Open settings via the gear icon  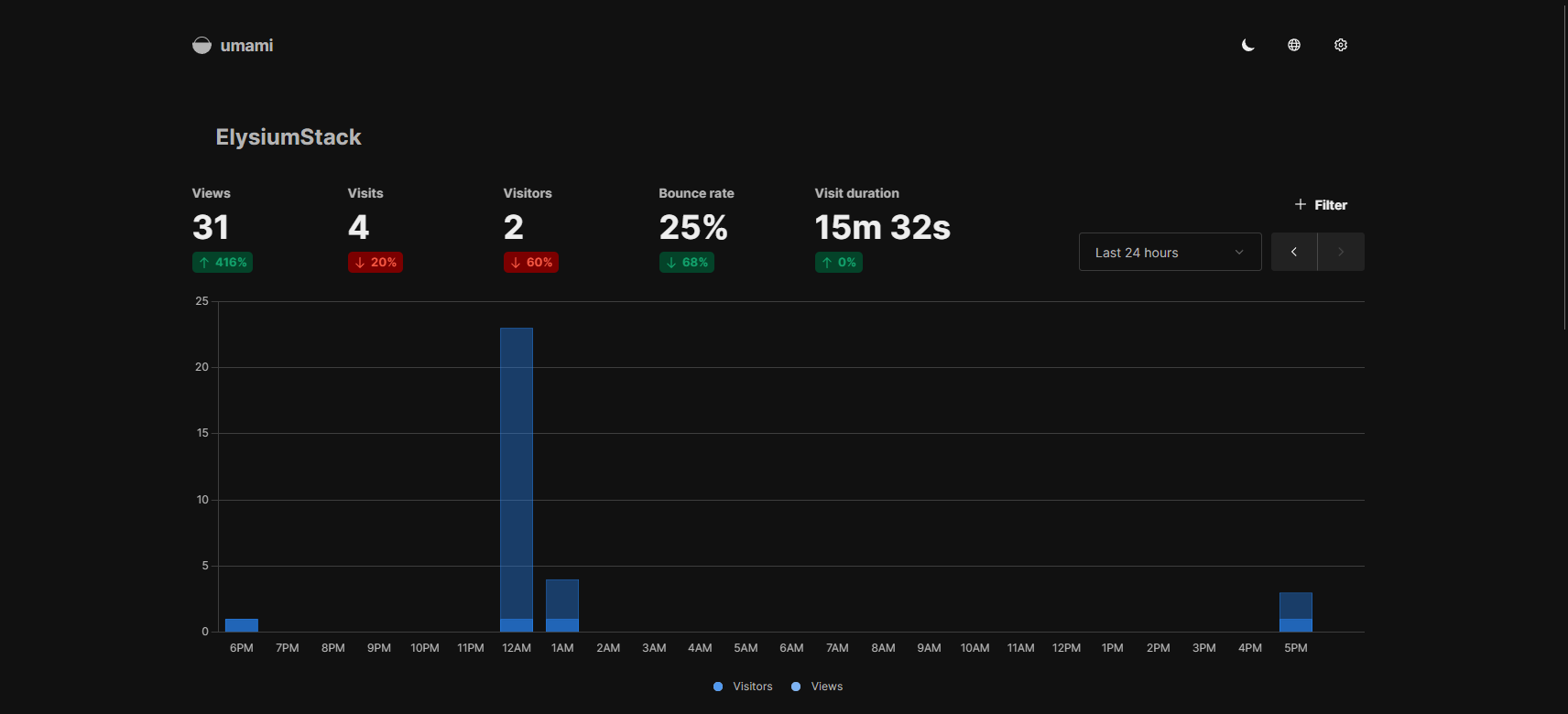[x=1341, y=45]
